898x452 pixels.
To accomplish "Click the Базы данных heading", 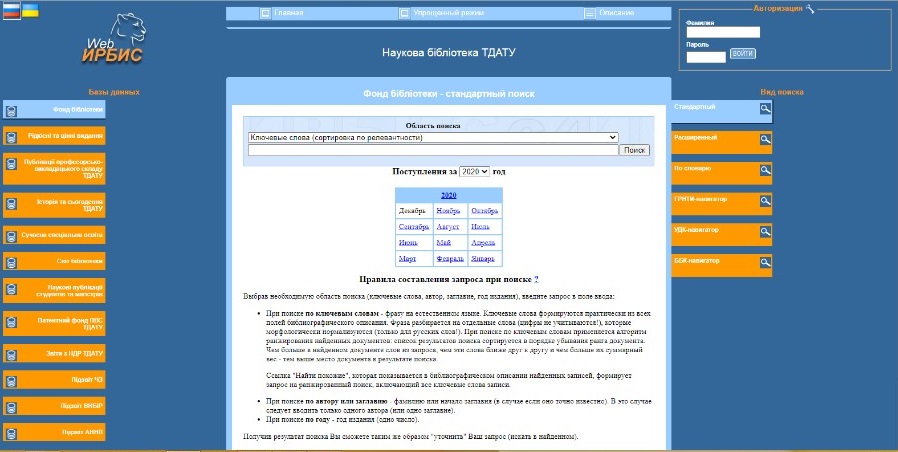I will tap(114, 92).
